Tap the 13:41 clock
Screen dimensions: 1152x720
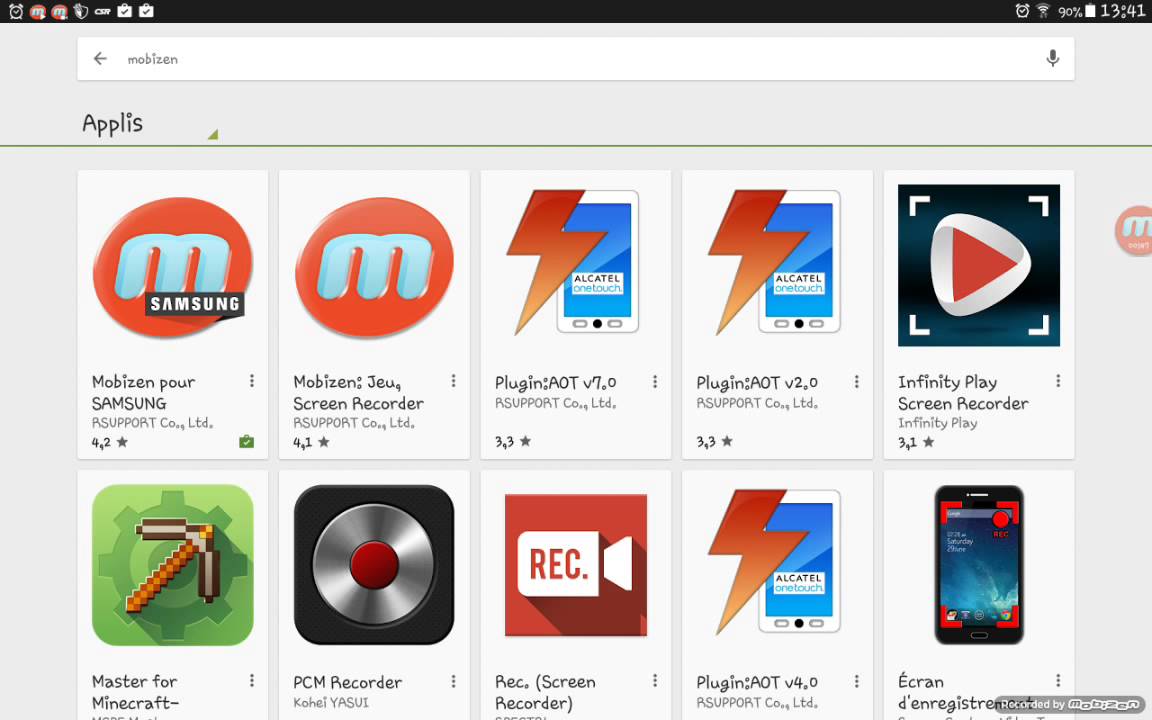pos(1123,11)
